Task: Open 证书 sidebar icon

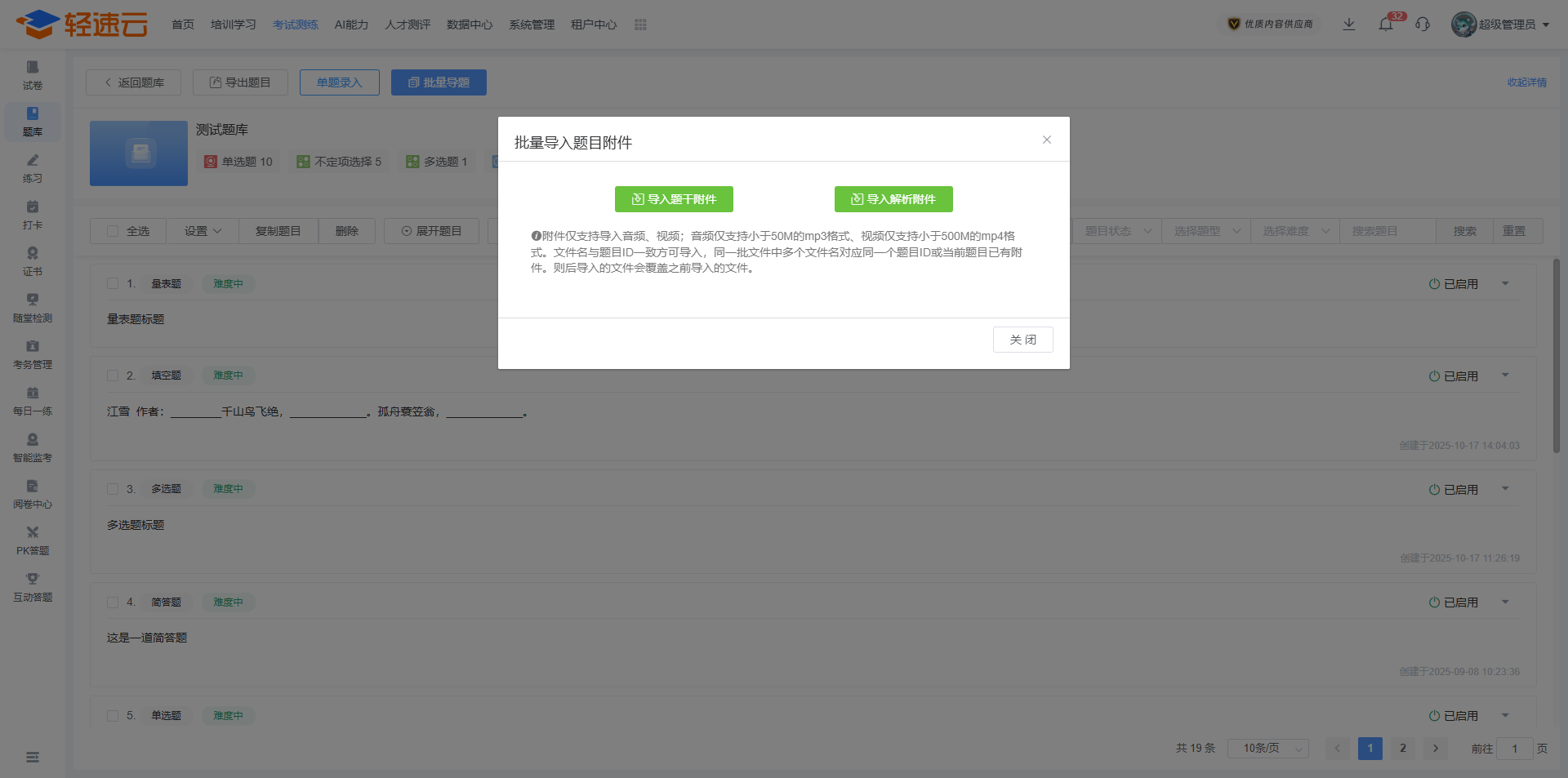Action: click(x=33, y=261)
